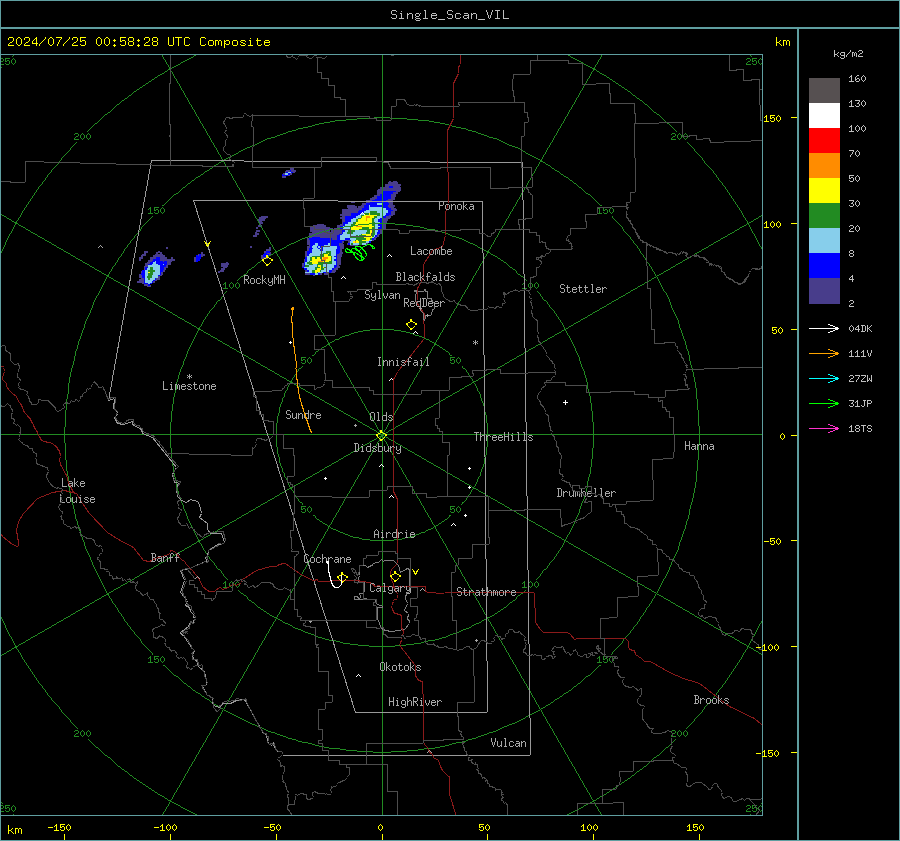
Task: Select the green 20–30 legend color
Action: [x=824, y=216]
